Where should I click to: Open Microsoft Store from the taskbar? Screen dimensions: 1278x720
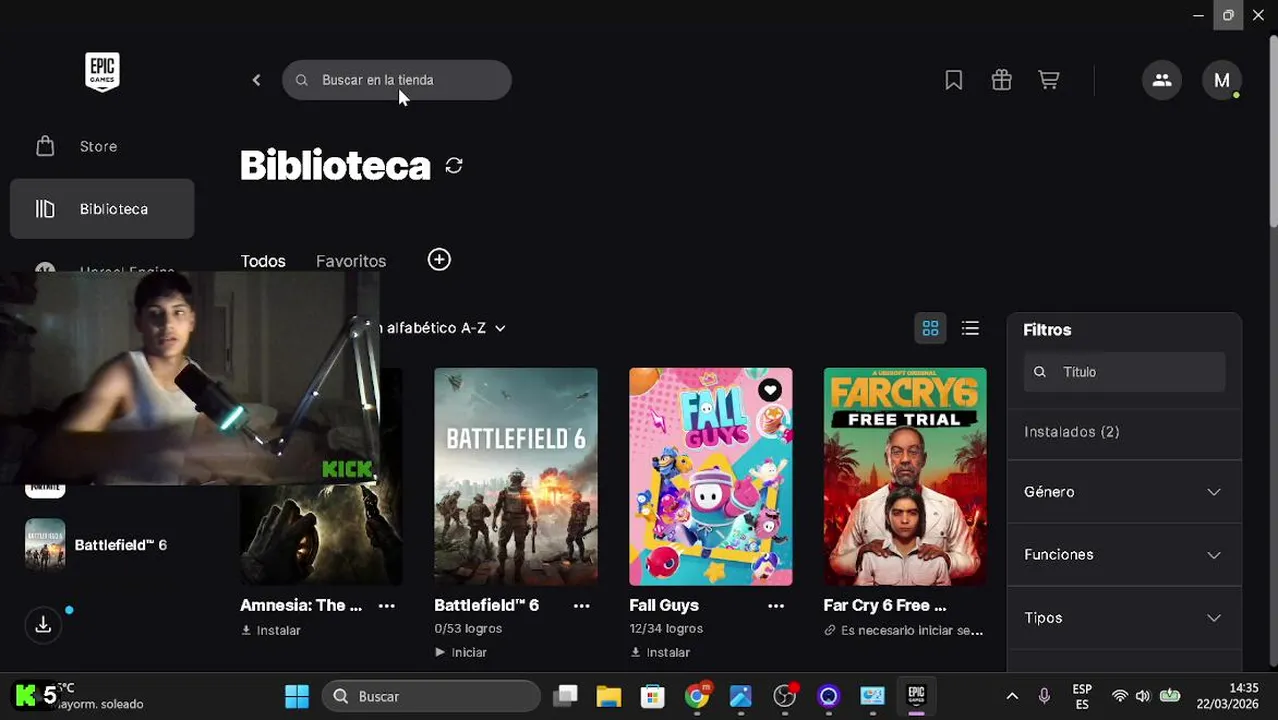(x=653, y=696)
